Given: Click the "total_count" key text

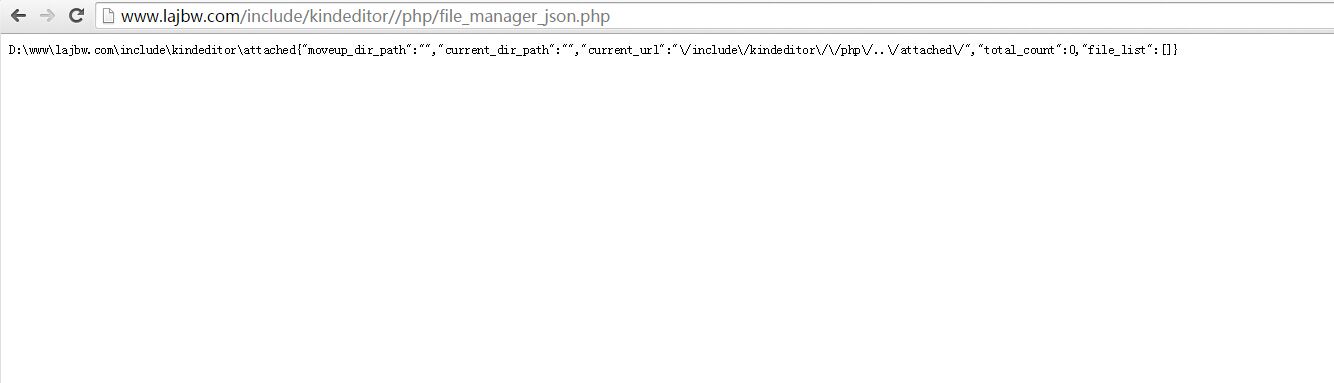Looking at the screenshot, I should pos(1019,50).
